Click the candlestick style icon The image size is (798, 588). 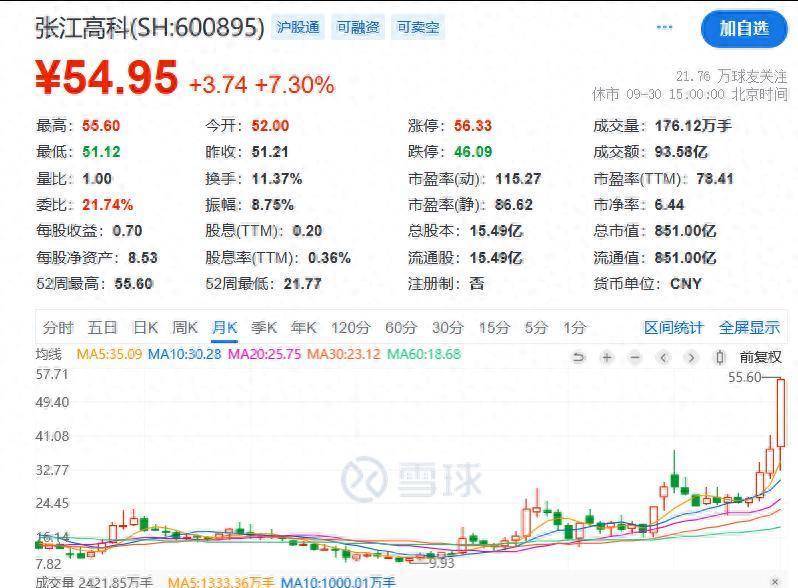719,357
